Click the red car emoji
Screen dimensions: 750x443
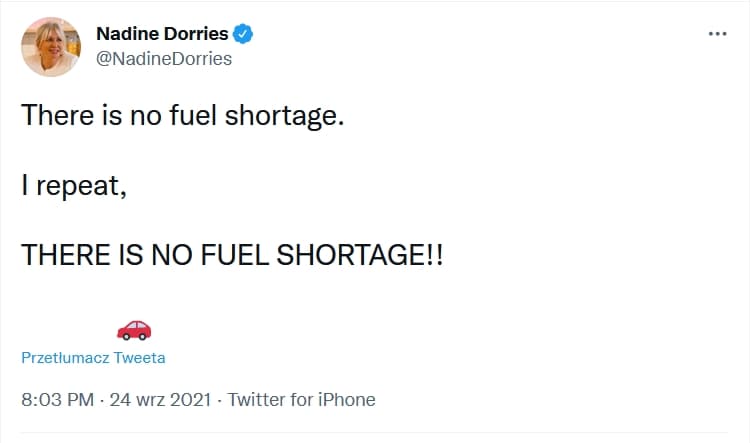coord(134,330)
